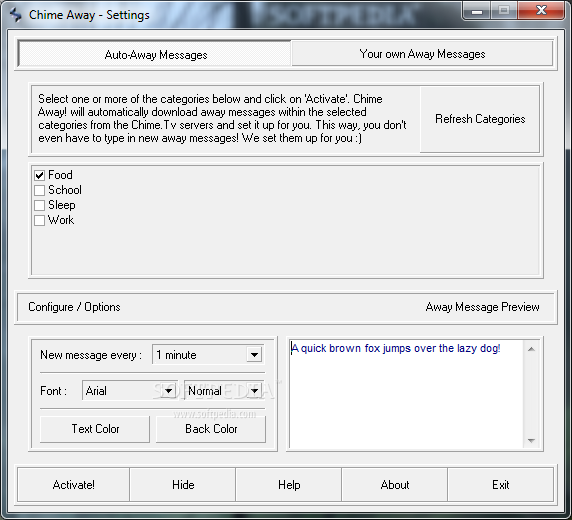
Task: Hide the settings window with Hide button
Action: (x=183, y=485)
